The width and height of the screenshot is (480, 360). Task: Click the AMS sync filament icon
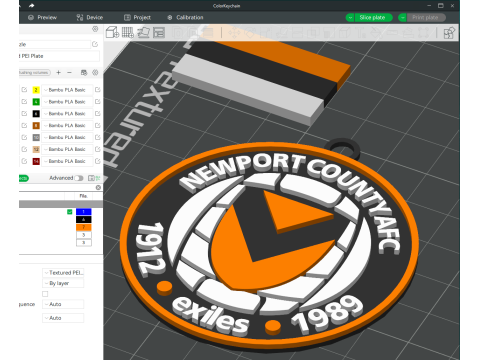pos(84,72)
